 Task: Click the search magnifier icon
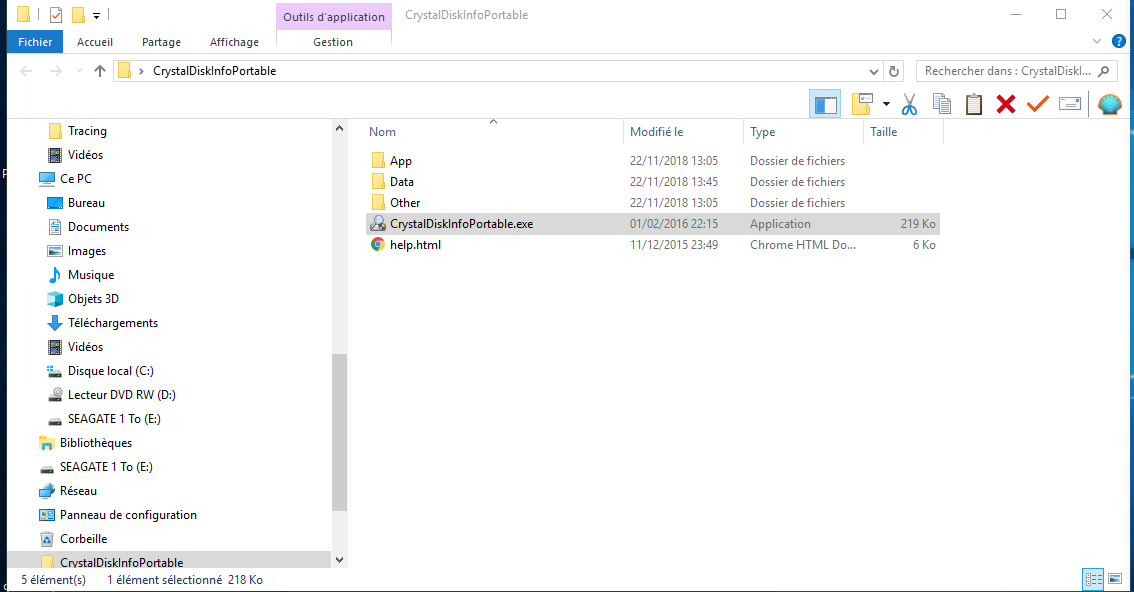[x=1104, y=71]
